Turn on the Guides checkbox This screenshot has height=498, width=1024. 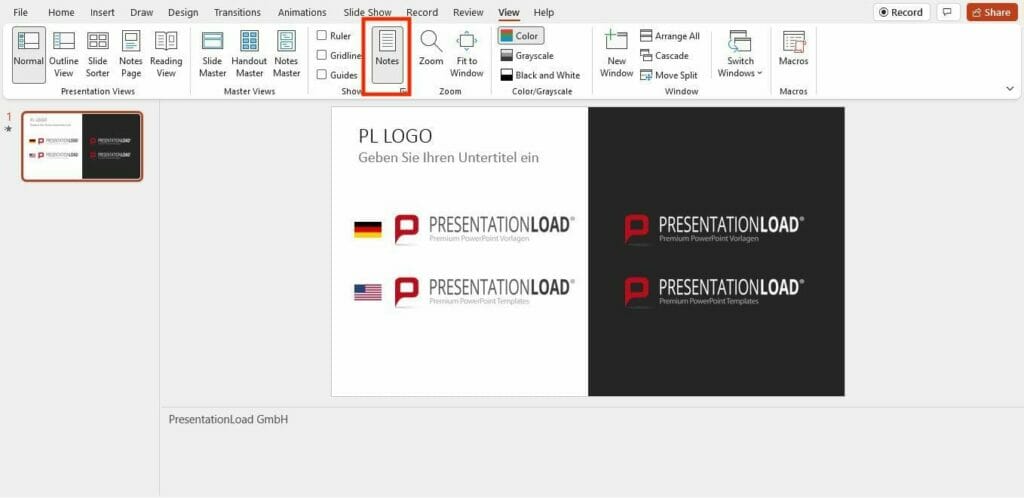click(x=322, y=75)
